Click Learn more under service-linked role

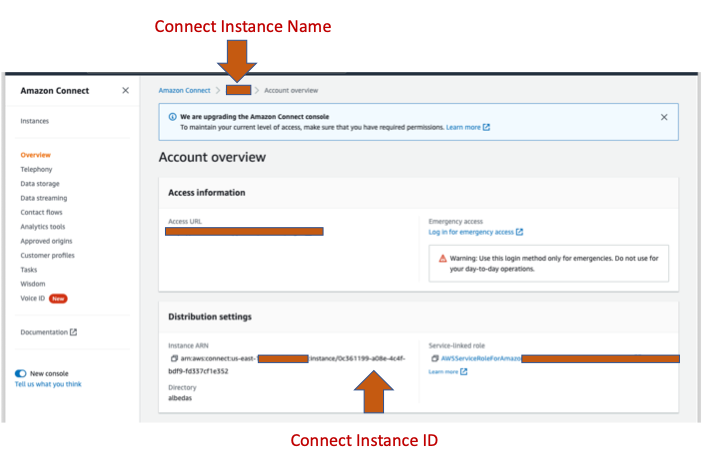[x=443, y=372]
